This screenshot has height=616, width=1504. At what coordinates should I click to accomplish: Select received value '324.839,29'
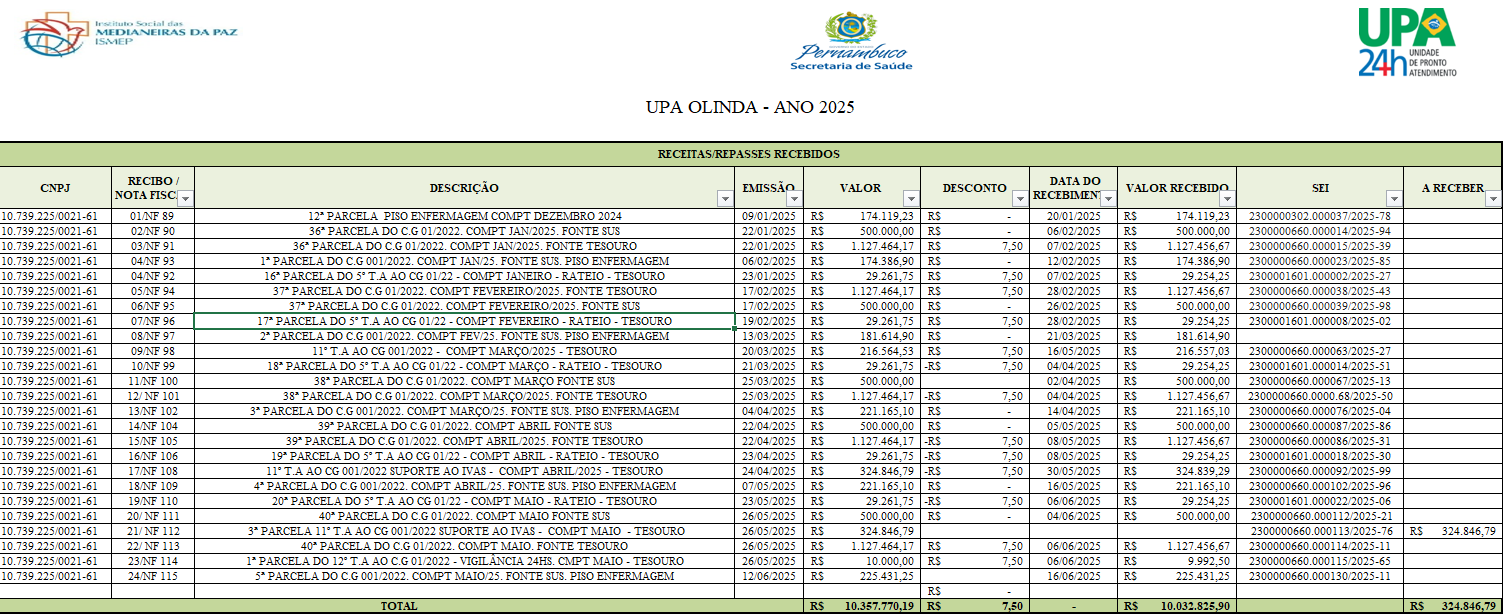pos(1176,471)
